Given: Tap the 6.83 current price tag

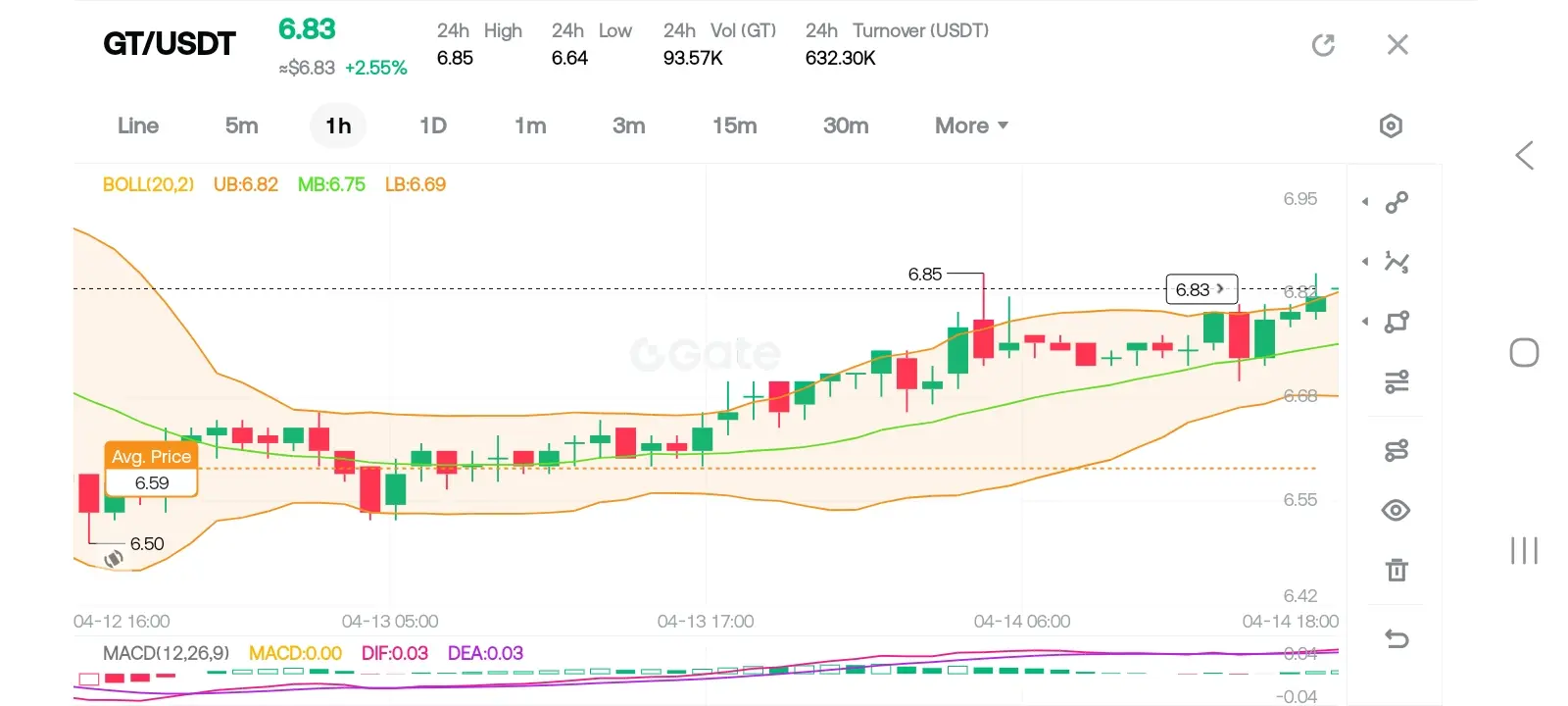Looking at the screenshot, I should 1201,289.
